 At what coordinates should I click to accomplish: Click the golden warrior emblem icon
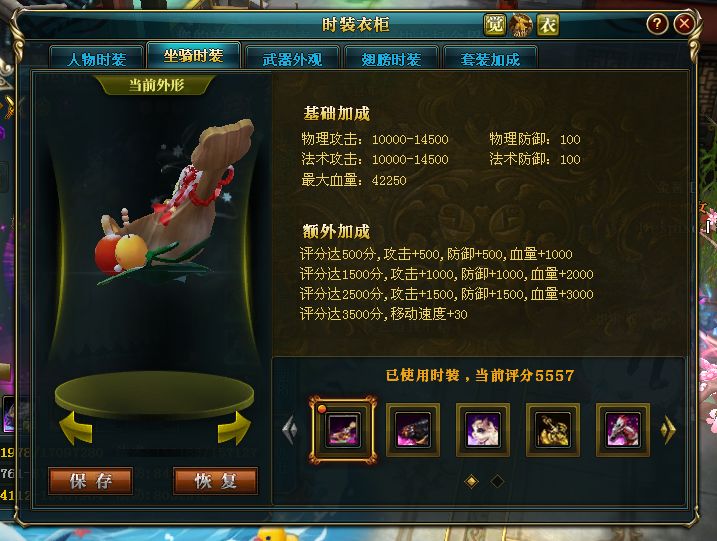point(521,25)
